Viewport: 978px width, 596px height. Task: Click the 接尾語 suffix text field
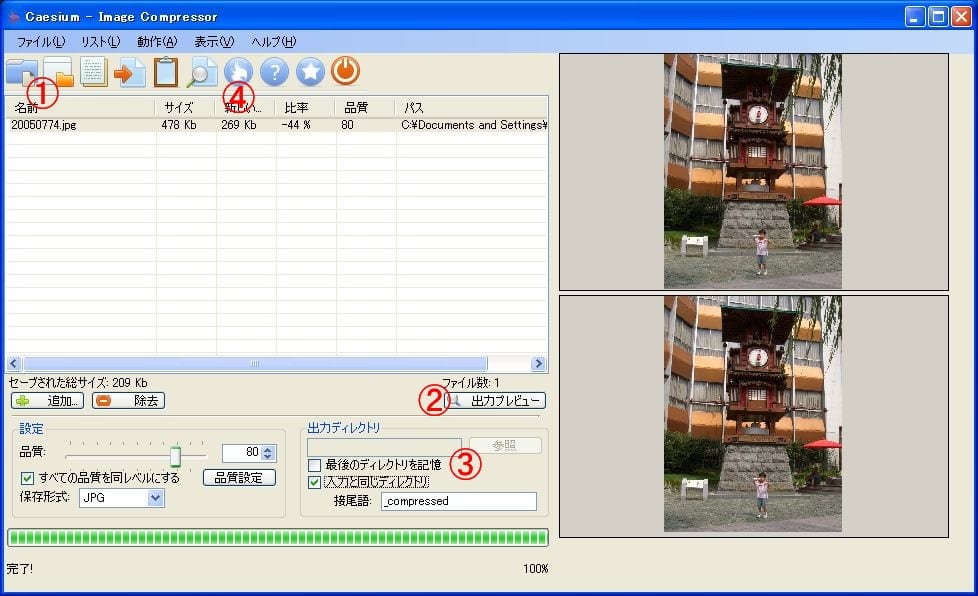pos(458,501)
